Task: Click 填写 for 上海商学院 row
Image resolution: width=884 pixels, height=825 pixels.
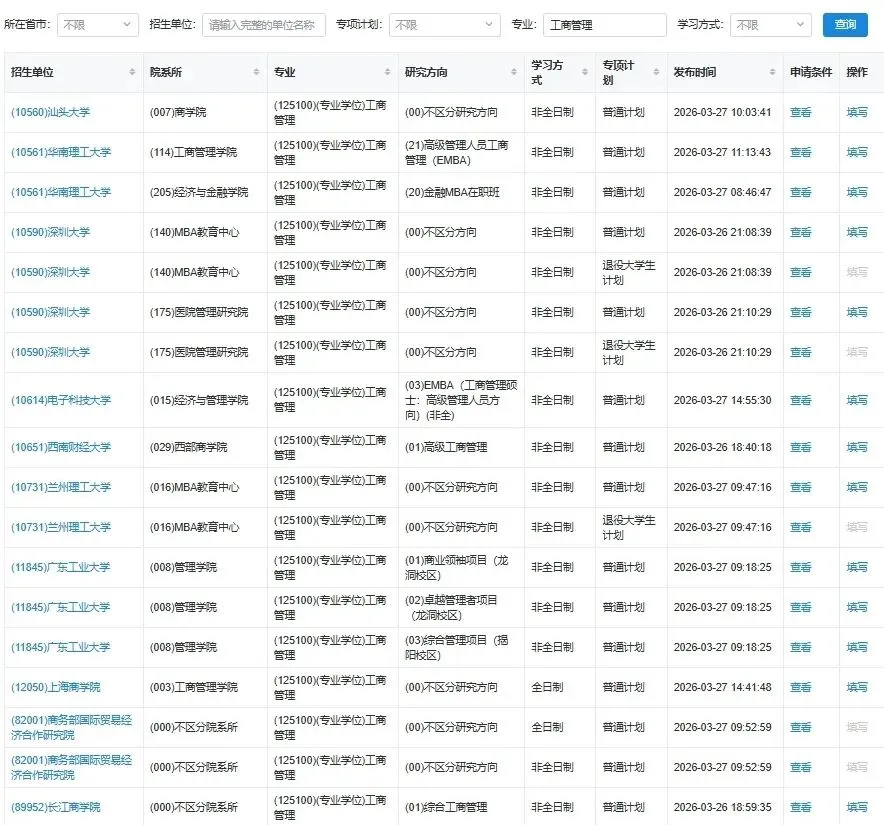Action: (x=857, y=687)
